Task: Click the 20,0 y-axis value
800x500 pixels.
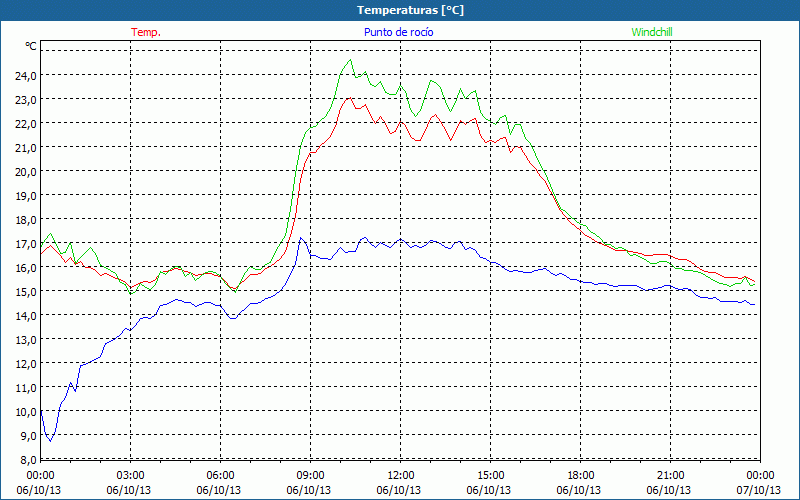Action: pyautogui.click(x=26, y=171)
